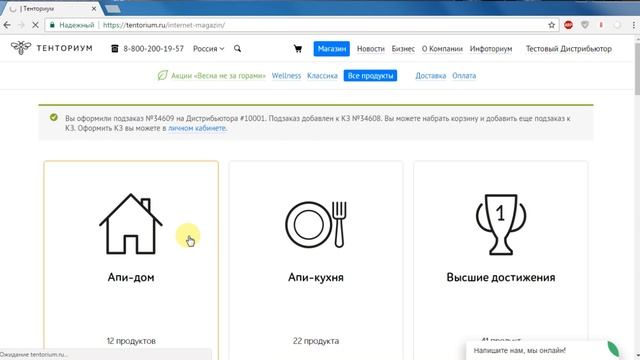The width and height of the screenshot is (640, 360).
Task: Open Chrome's three-dot menu
Action: [633, 25]
